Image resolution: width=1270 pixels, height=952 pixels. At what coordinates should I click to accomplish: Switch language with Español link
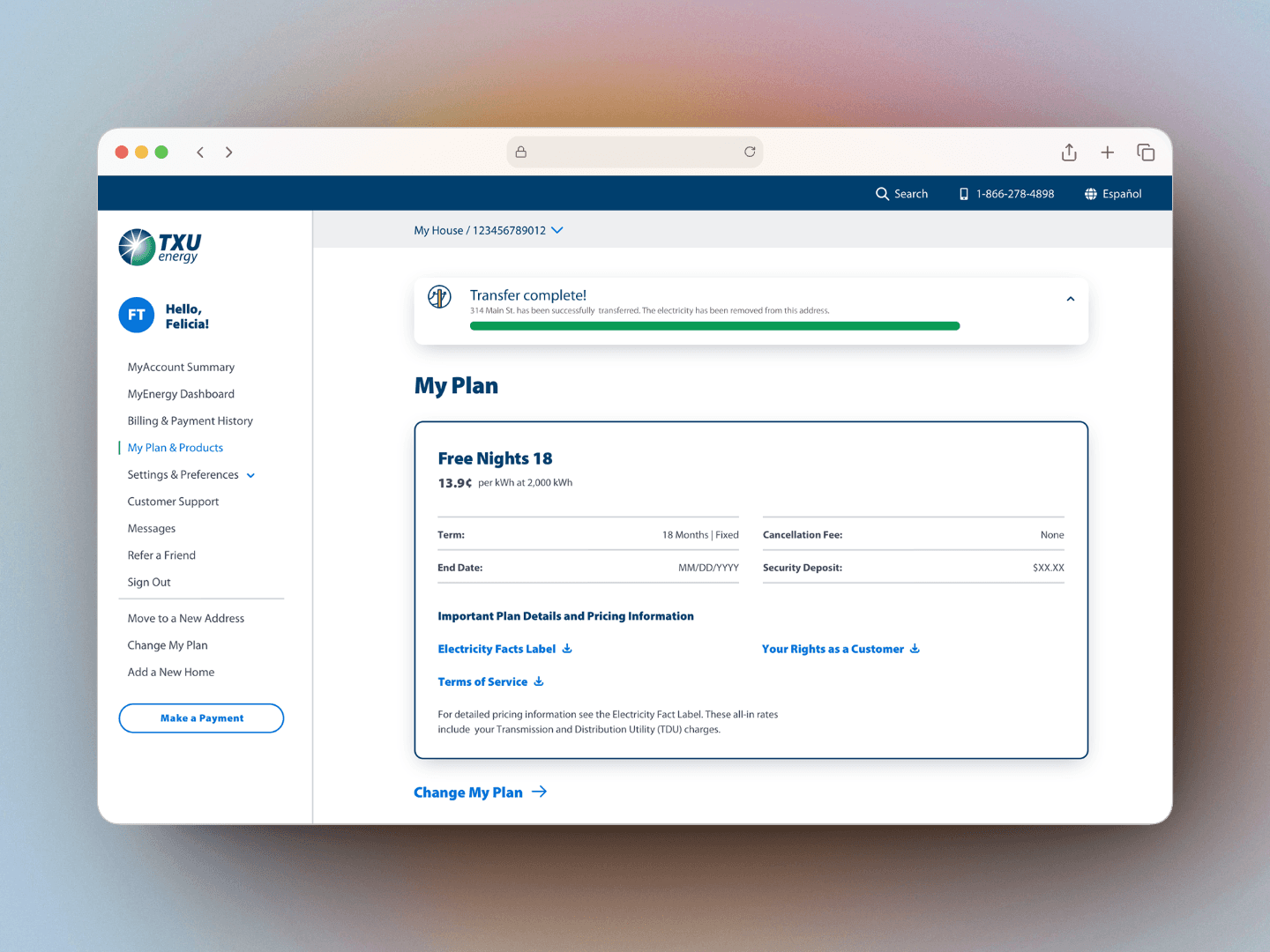[1122, 194]
